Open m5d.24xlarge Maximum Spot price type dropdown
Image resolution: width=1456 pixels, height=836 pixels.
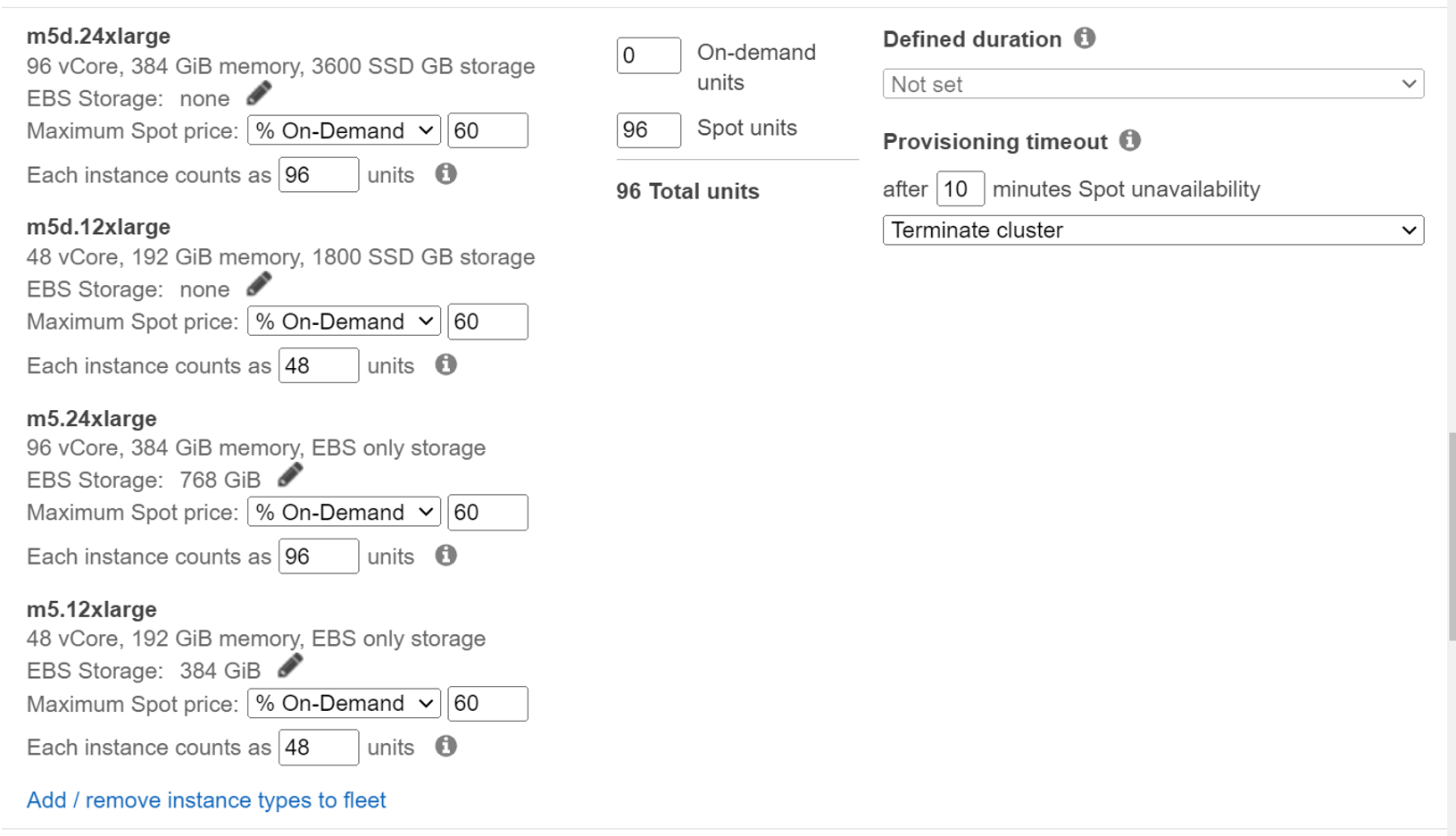click(344, 131)
